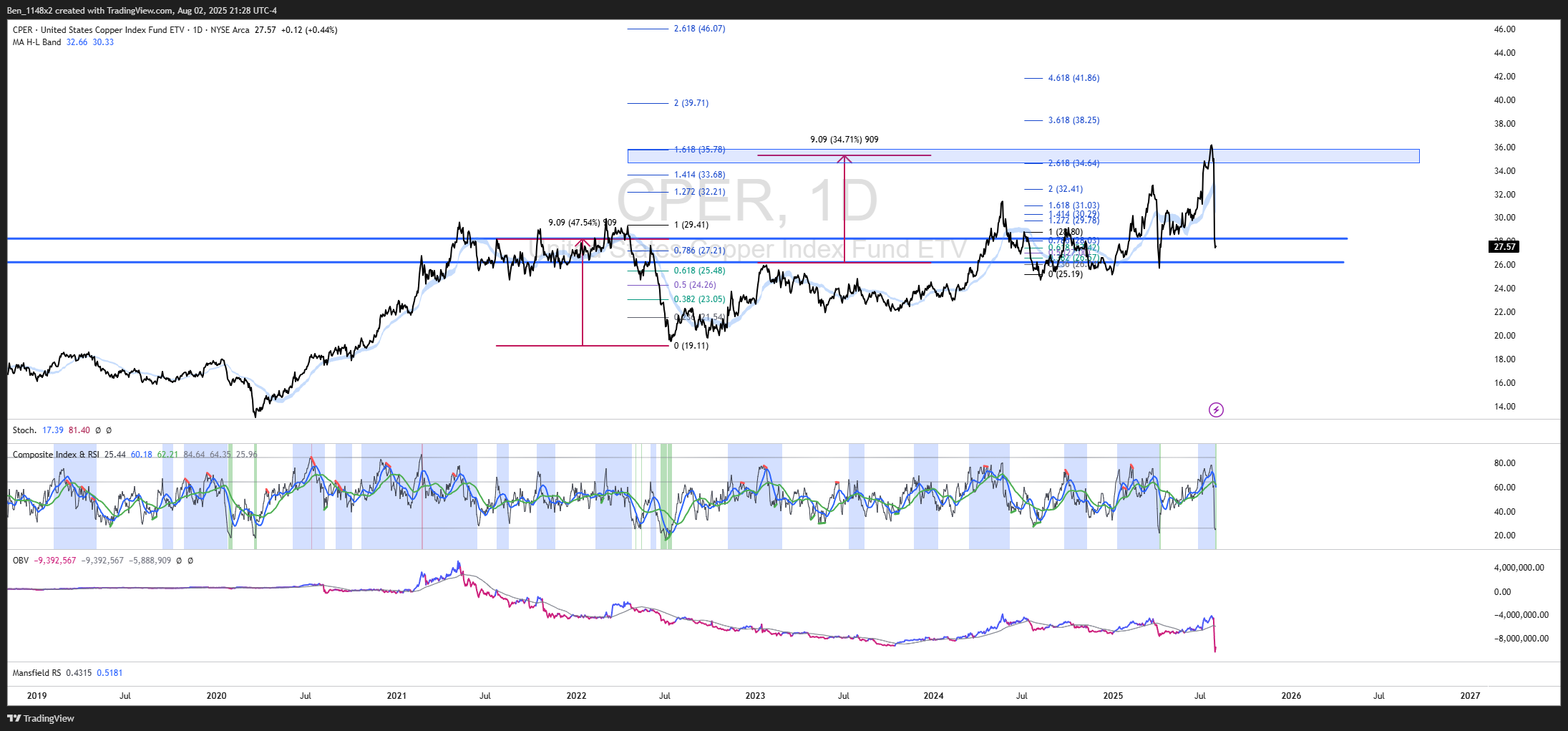The height and width of the screenshot is (731, 1568).
Task: Select the Fib level 1.414 (33.68) label
Action: coord(699,175)
